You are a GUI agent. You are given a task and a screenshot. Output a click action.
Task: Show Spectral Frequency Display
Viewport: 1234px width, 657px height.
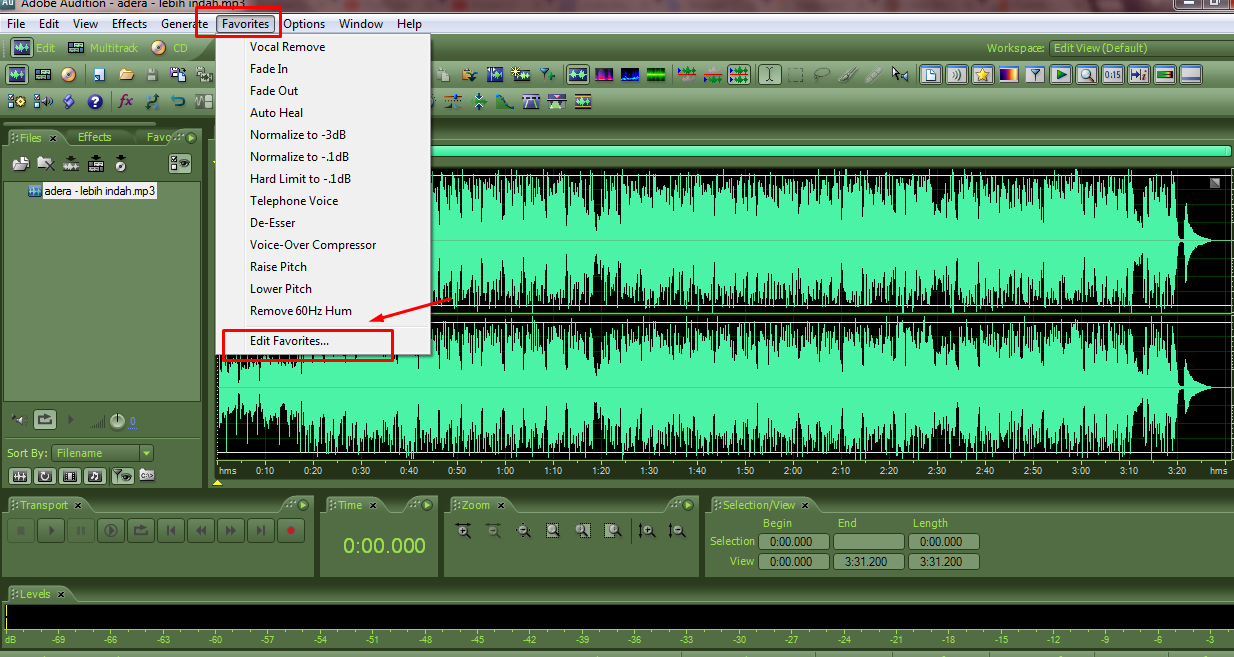coord(604,74)
